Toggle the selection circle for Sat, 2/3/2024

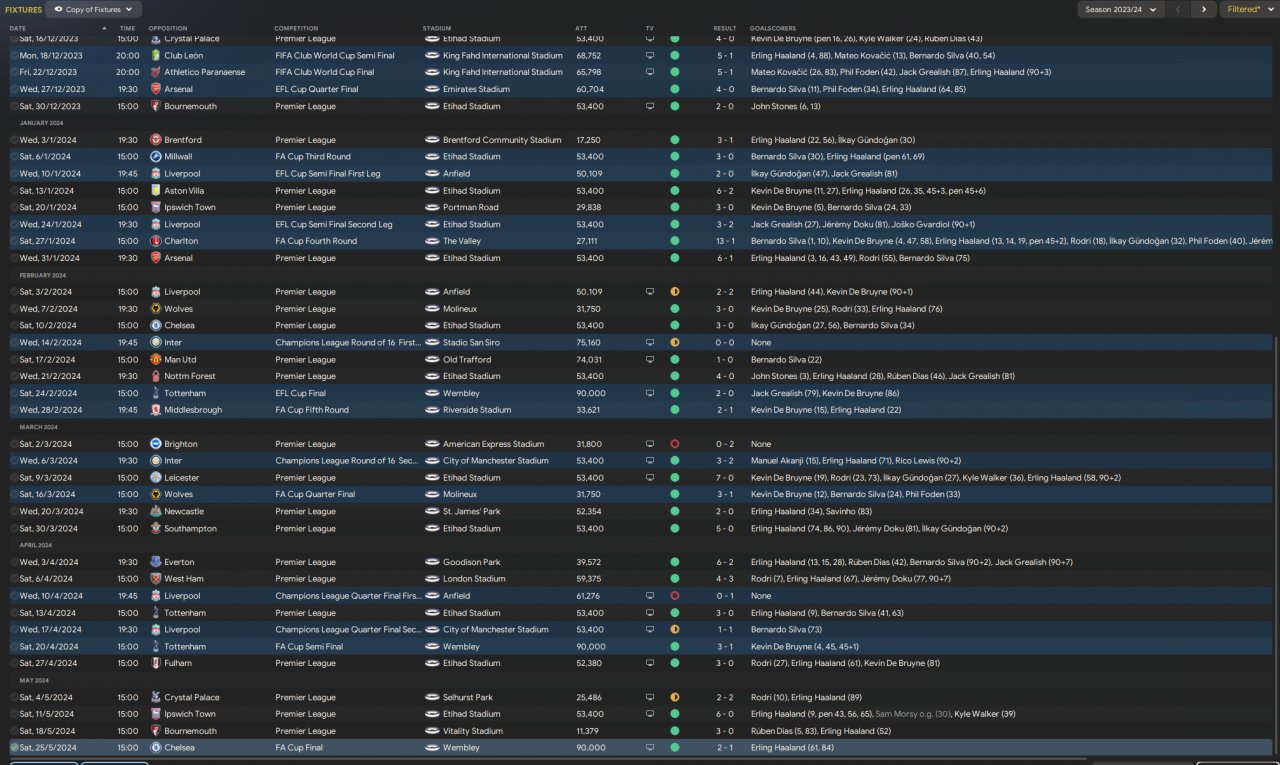(14, 444)
